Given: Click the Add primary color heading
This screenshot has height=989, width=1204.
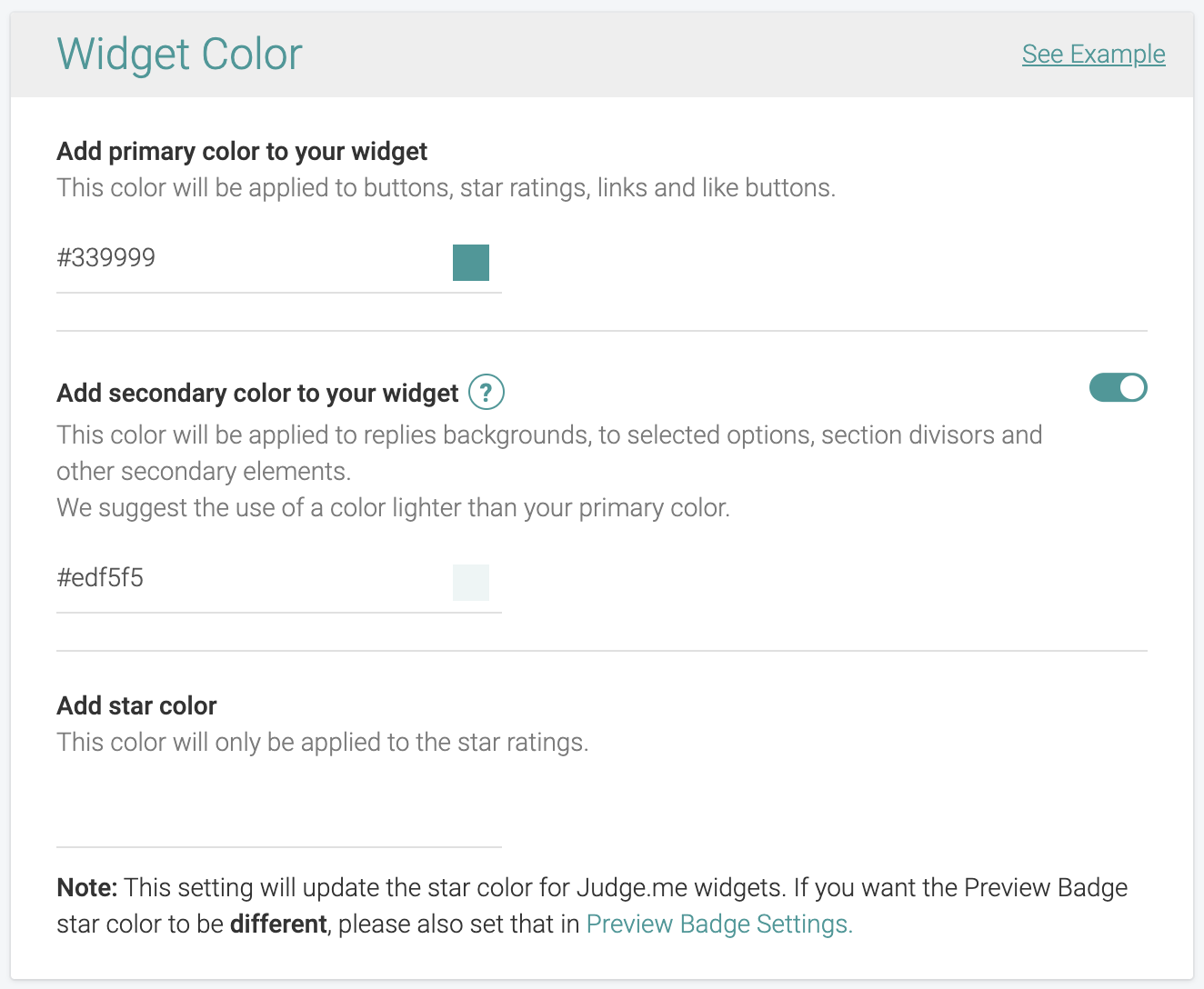Looking at the screenshot, I should 242,151.
